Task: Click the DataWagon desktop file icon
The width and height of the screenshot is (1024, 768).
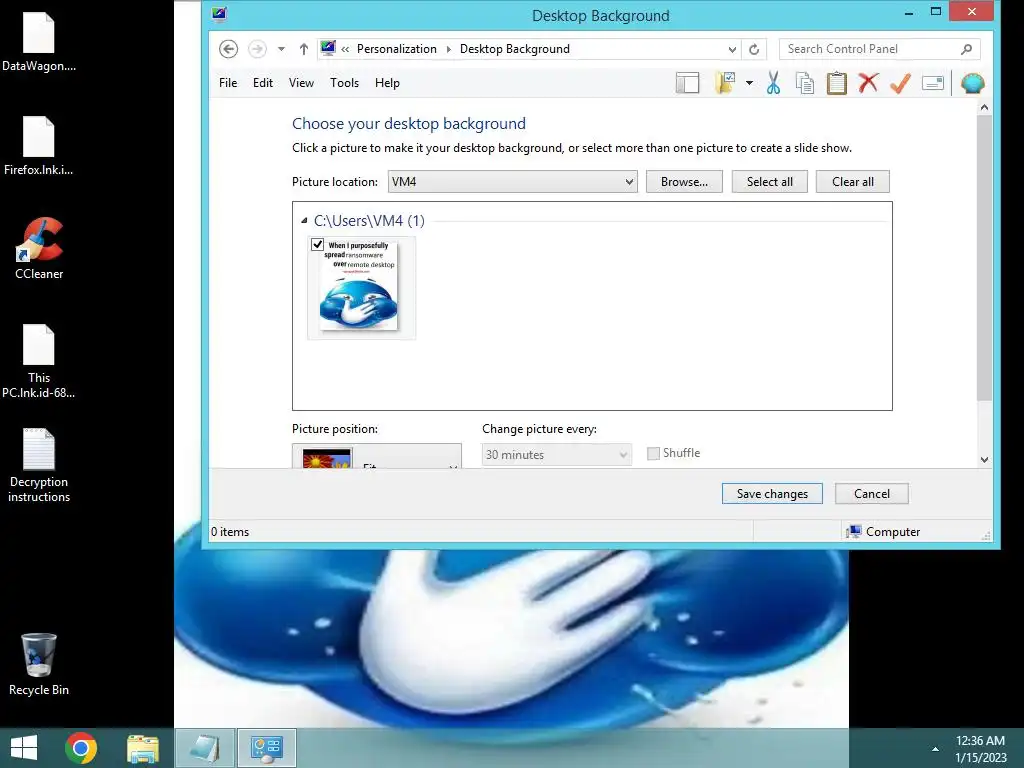Action: (x=39, y=42)
